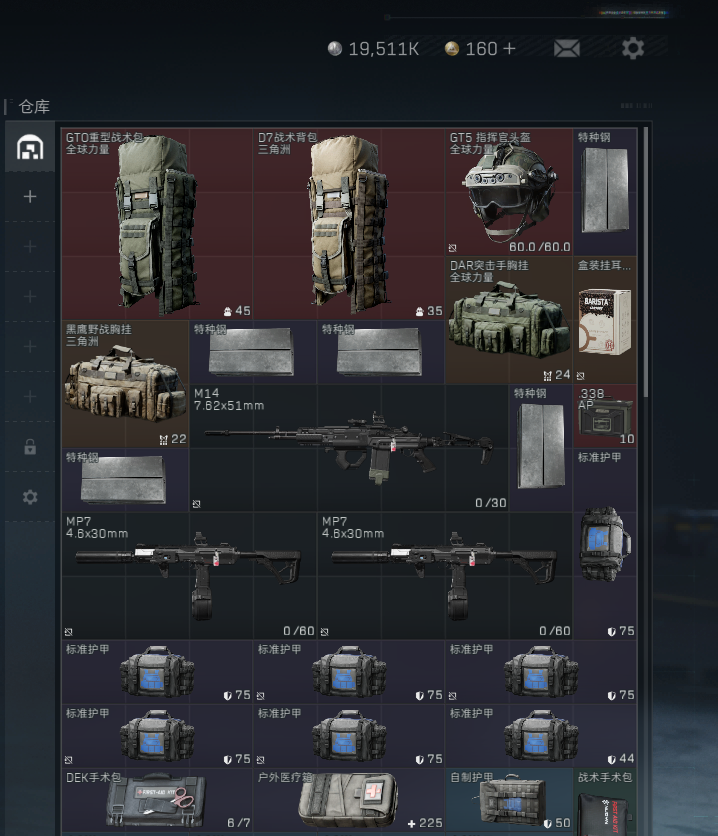Select the M14 7.62x51mm rifle

point(348,447)
